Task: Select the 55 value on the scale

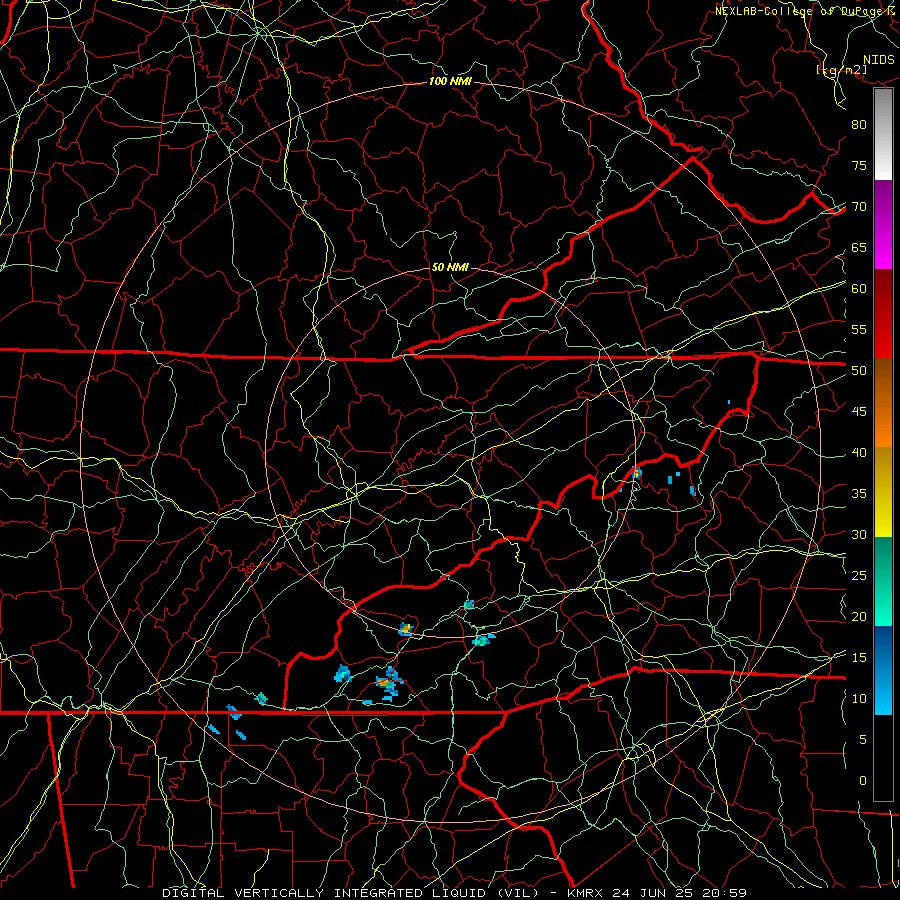Action: [x=859, y=329]
